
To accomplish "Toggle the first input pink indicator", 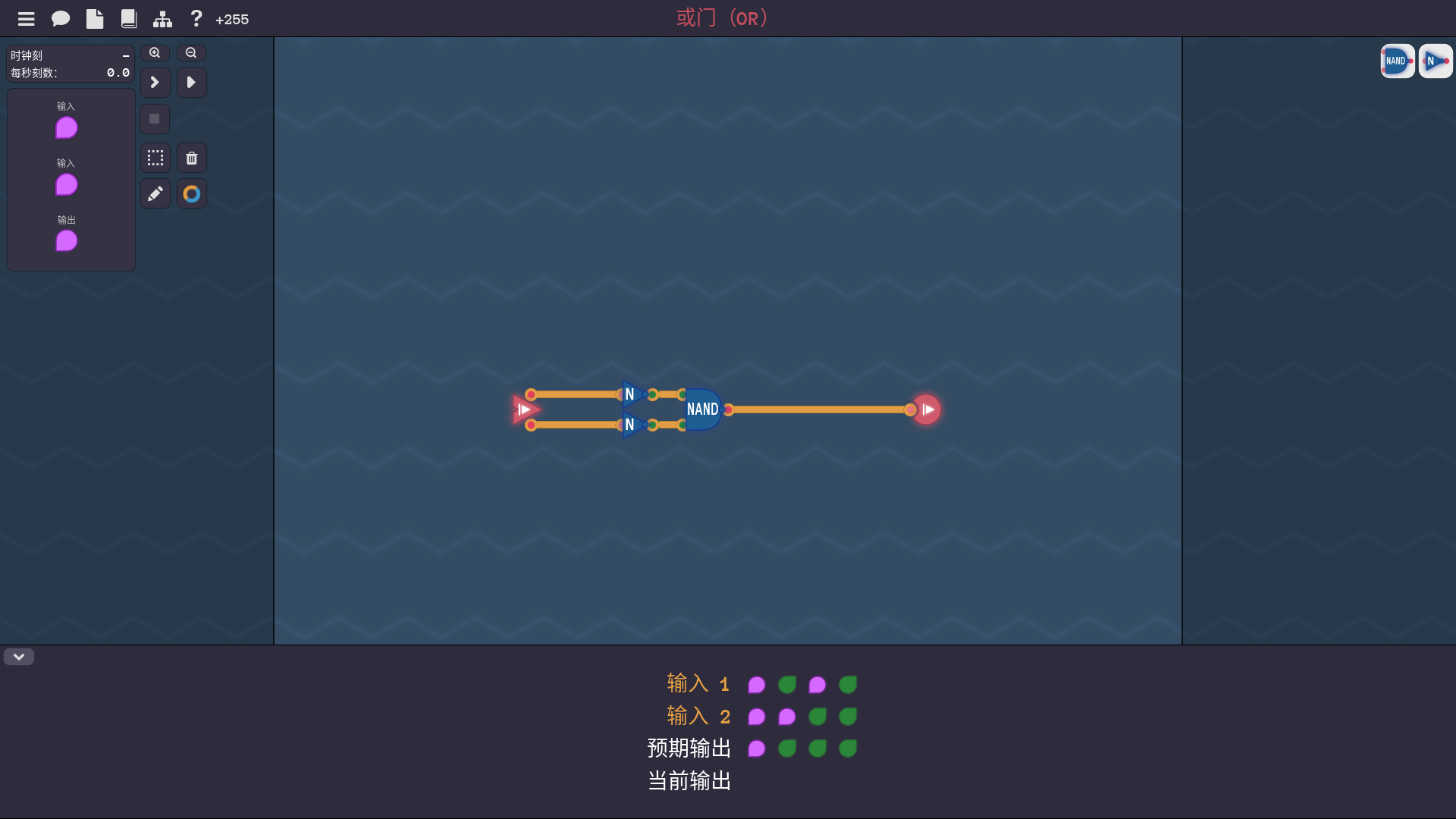I will (67, 127).
